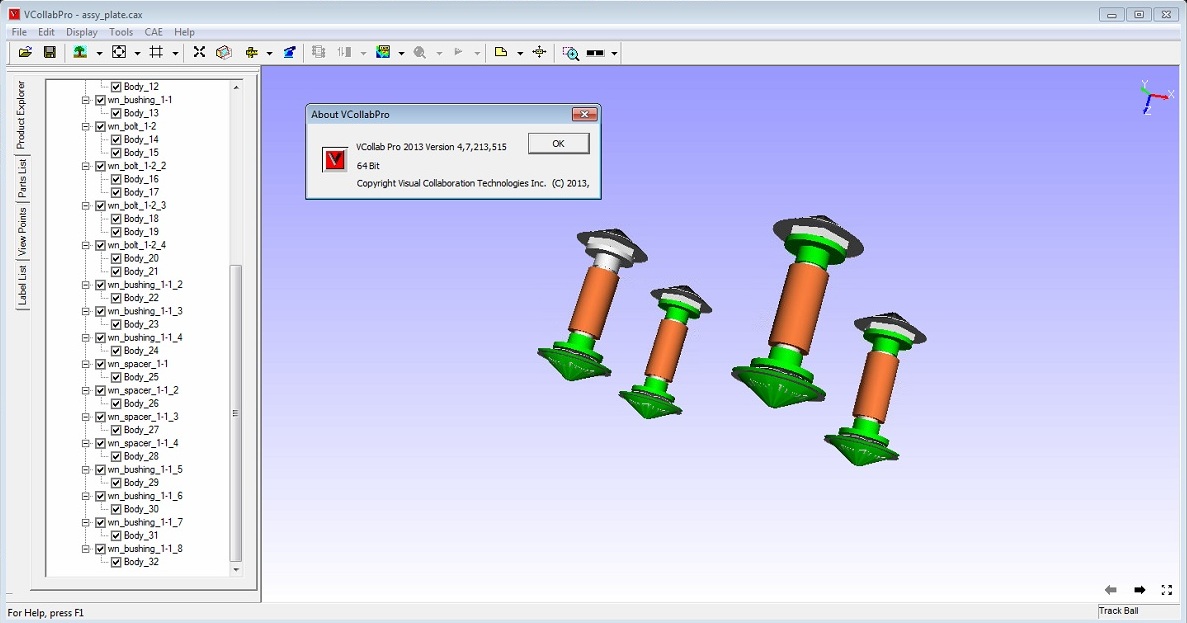Click the yellow note label icon

[500, 52]
